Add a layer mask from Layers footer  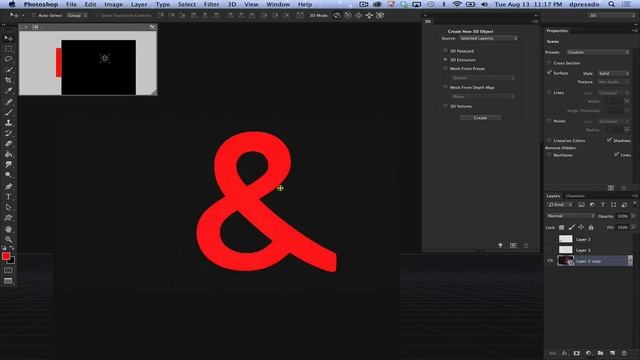pyautogui.click(x=576, y=353)
